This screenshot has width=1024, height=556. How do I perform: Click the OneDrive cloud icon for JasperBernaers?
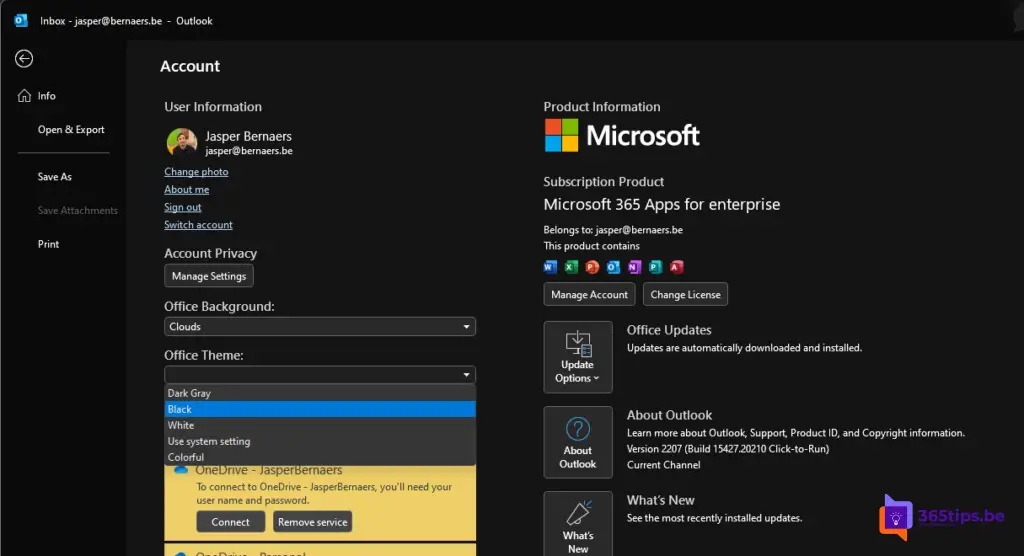pos(181,470)
